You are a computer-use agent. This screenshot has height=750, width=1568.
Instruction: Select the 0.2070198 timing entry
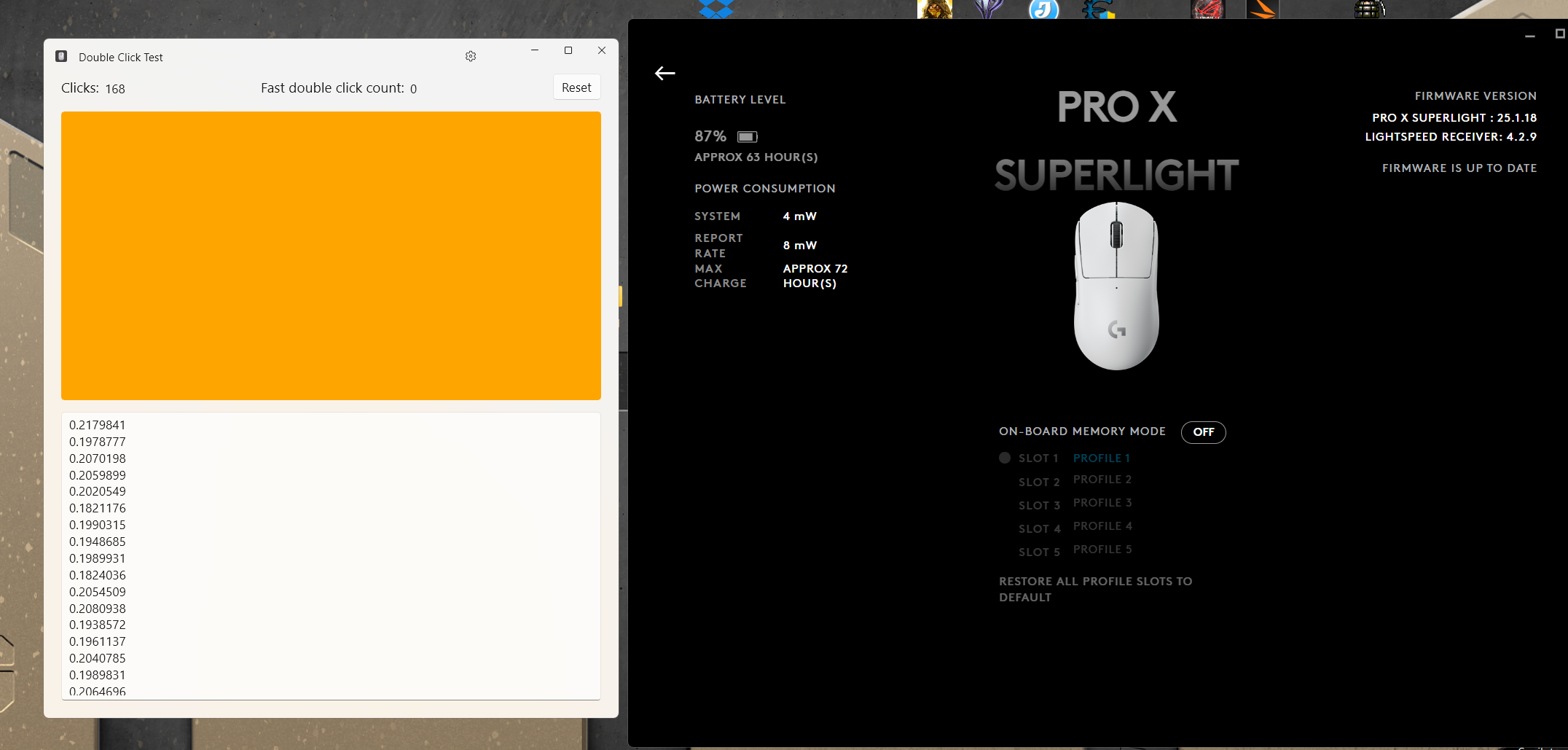[x=98, y=458]
